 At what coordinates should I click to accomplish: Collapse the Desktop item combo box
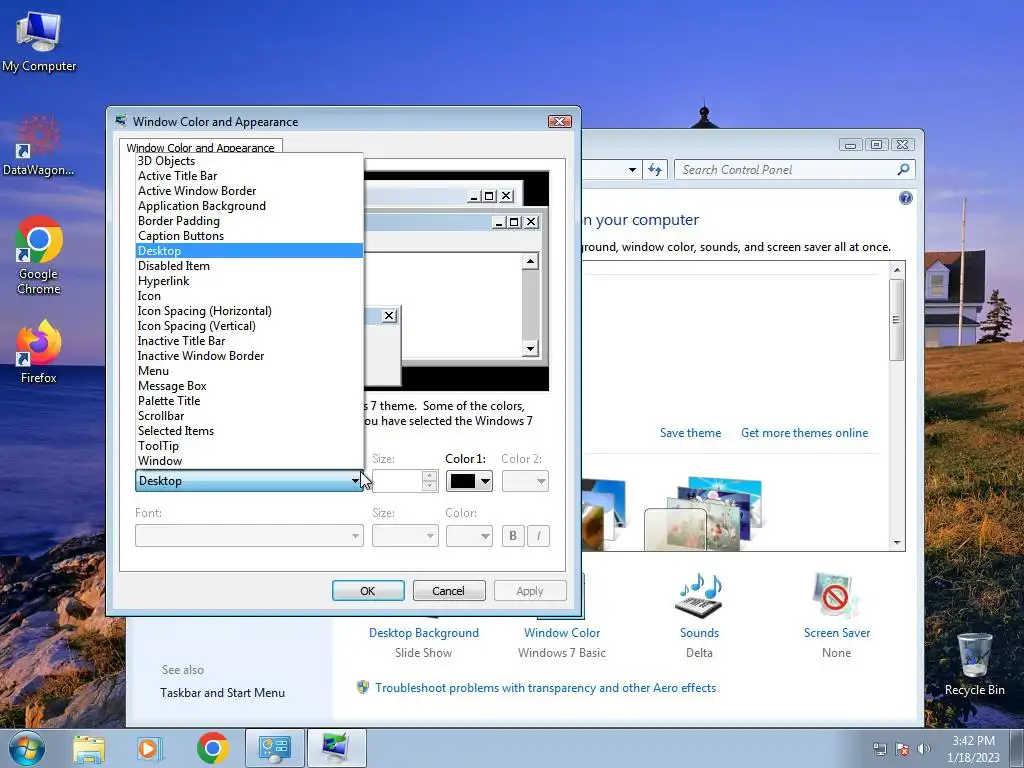249,481
